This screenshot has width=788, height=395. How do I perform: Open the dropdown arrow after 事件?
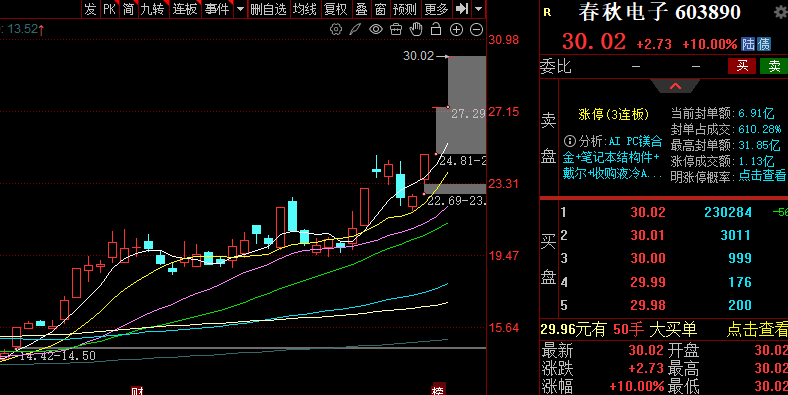coord(240,9)
